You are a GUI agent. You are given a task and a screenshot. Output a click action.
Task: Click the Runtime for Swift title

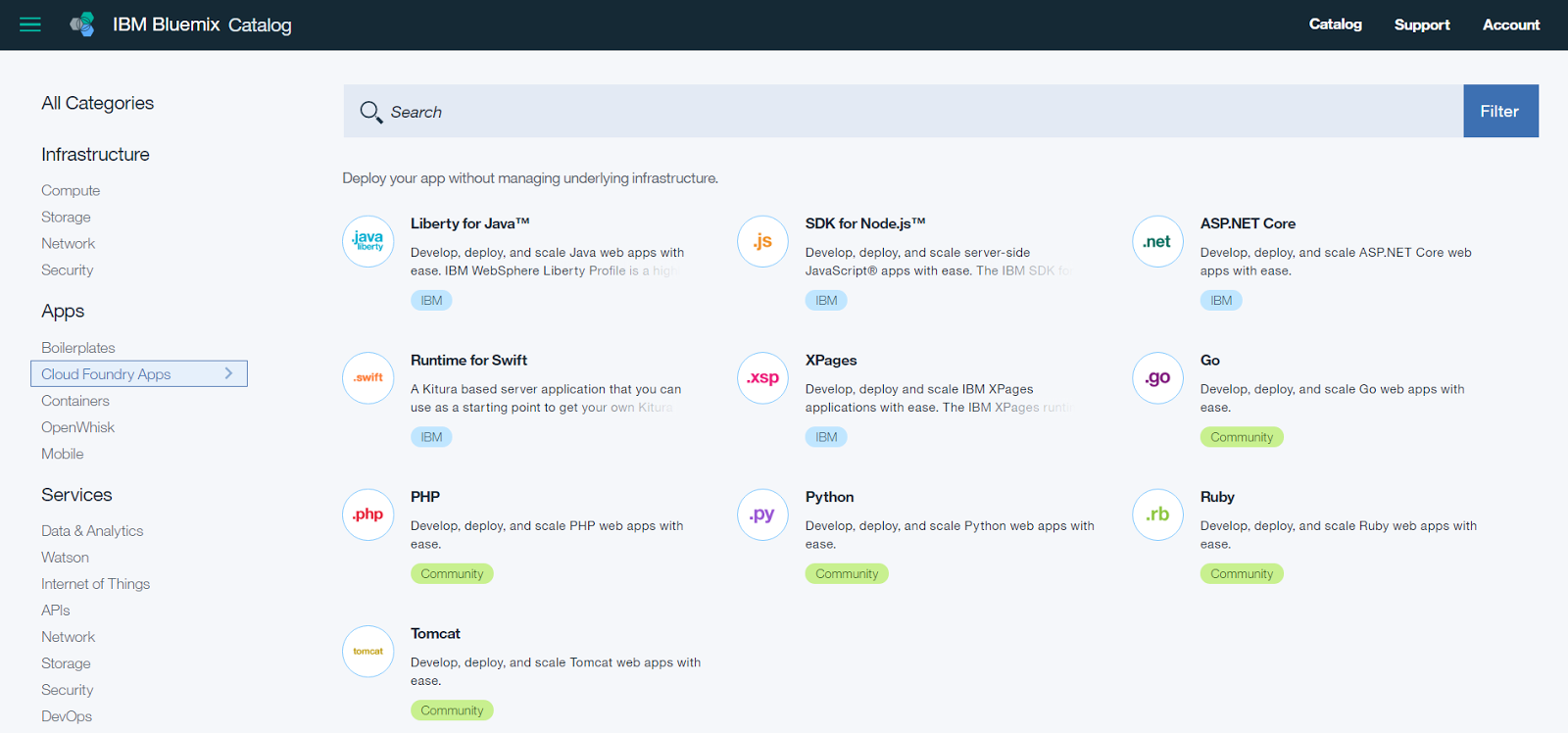468,360
